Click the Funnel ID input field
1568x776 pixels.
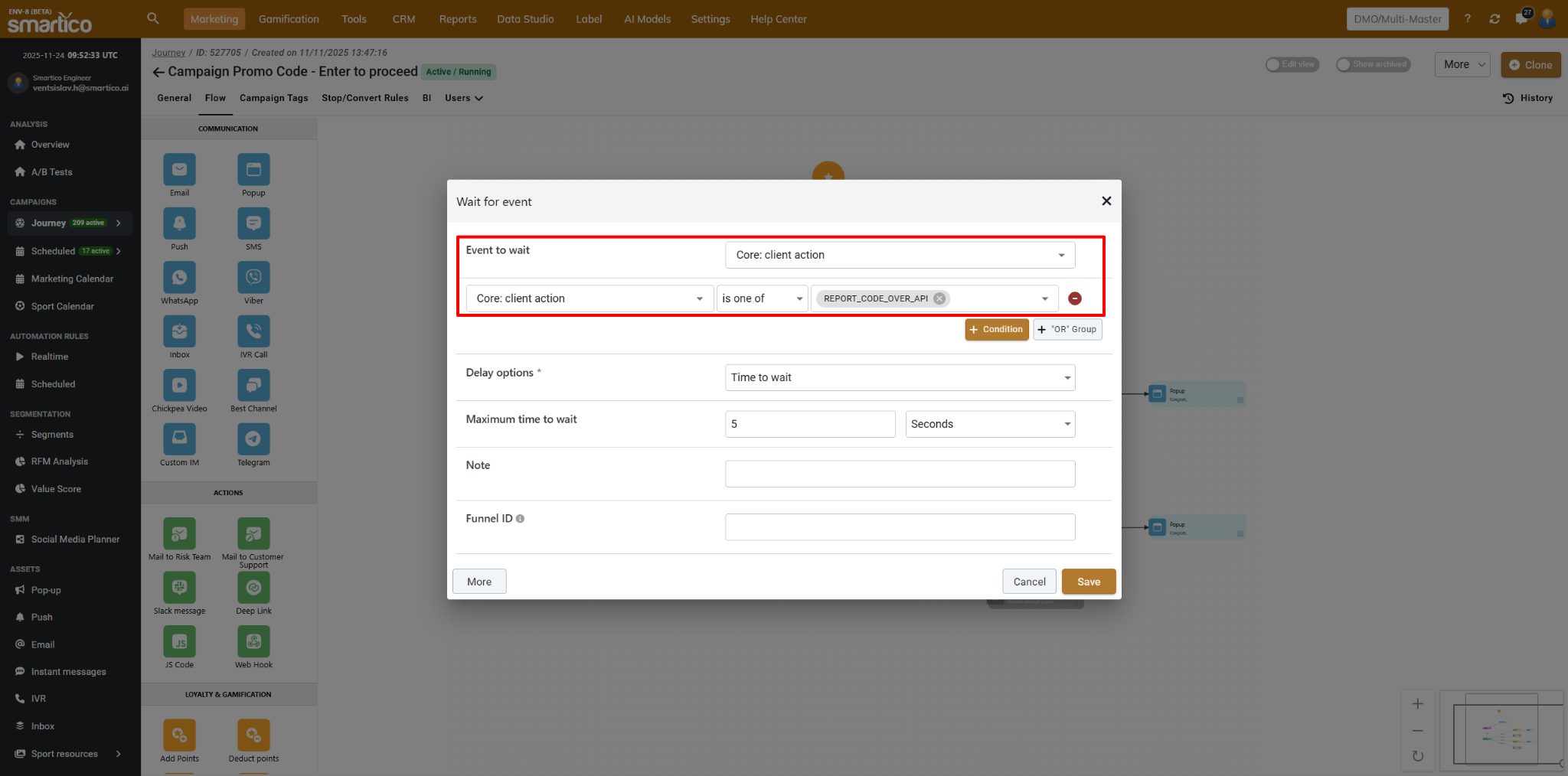(x=900, y=527)
